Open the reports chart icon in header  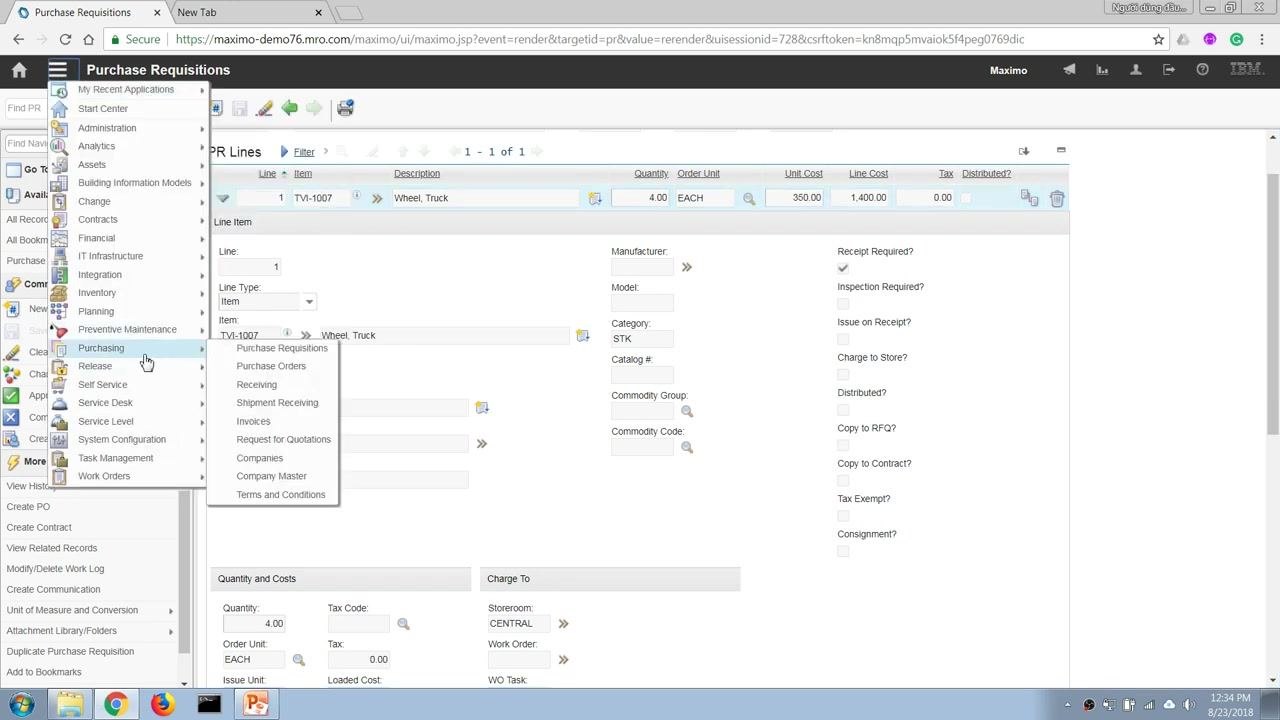(x=1102, y=70)
